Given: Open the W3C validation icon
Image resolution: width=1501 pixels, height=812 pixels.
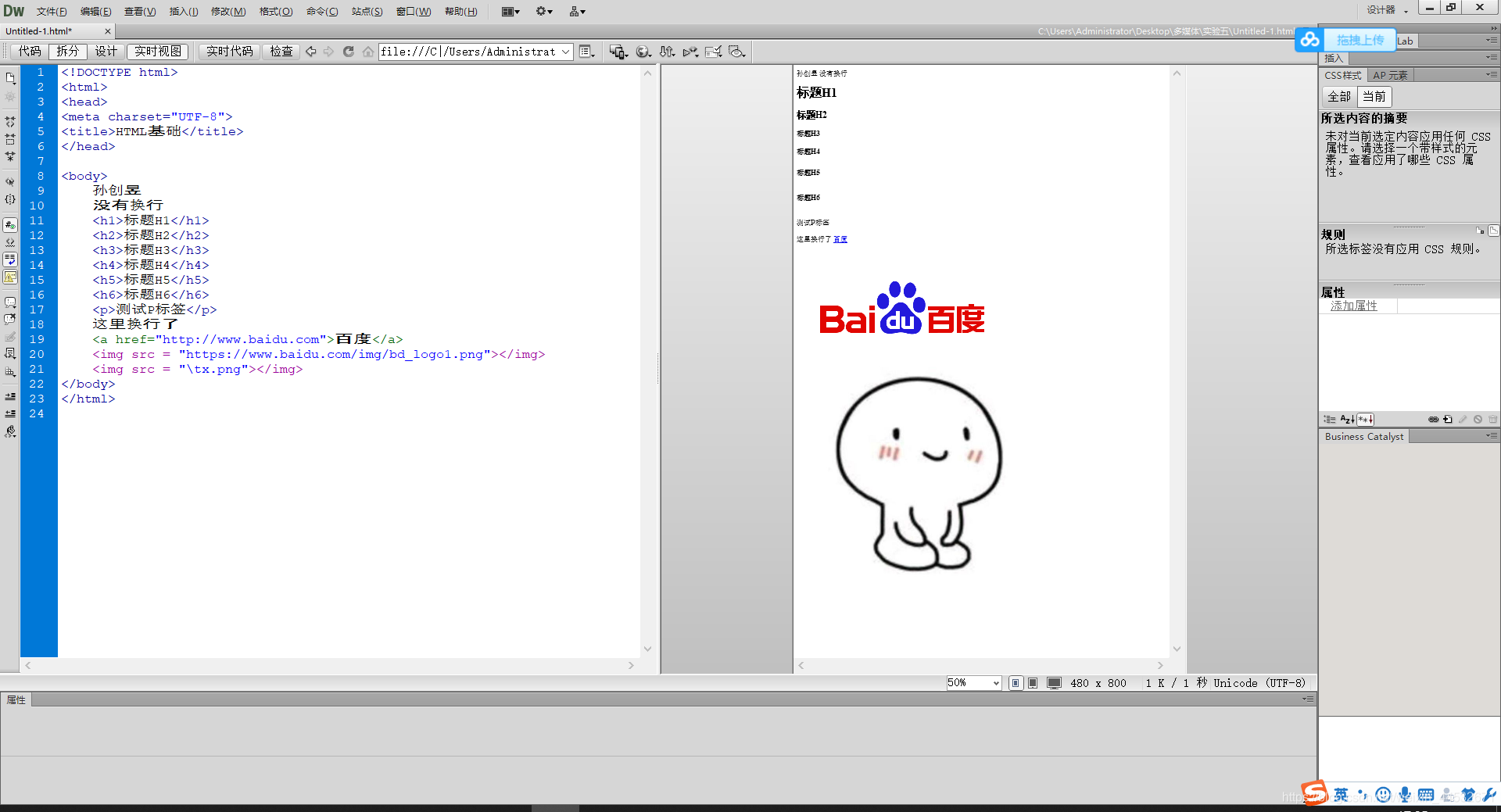Looking at the screenshot, I should [690, 52].
